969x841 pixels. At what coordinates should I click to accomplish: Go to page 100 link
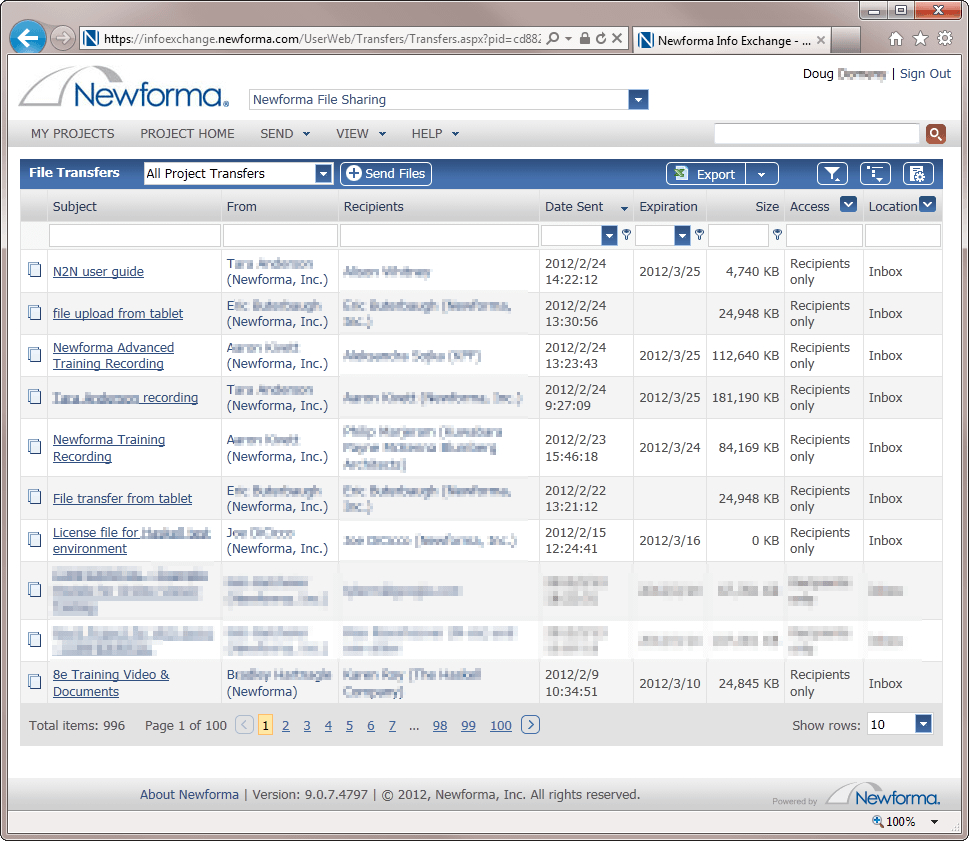[x=501, y=725]
